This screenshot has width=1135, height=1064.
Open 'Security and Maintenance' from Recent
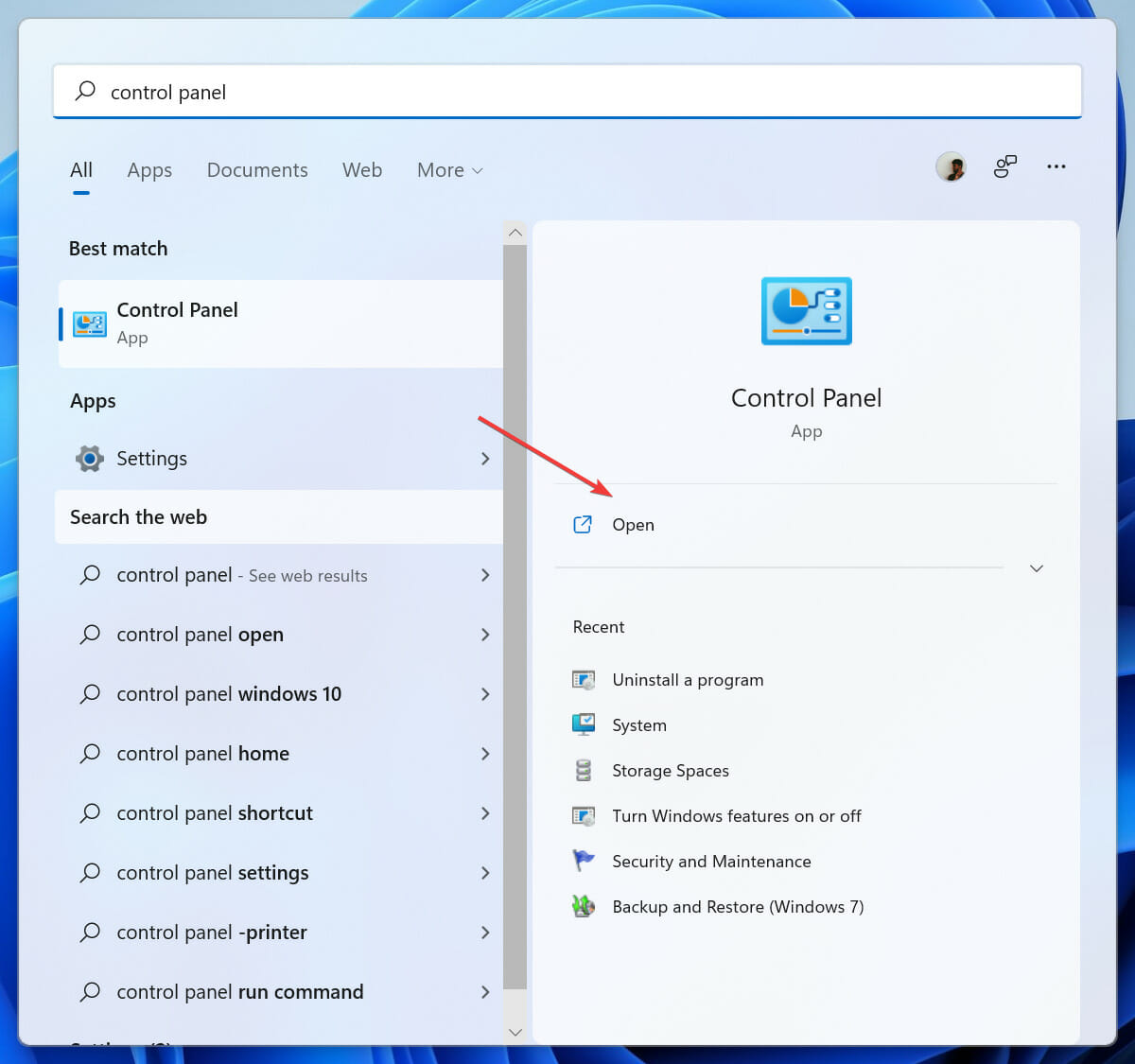711,862
